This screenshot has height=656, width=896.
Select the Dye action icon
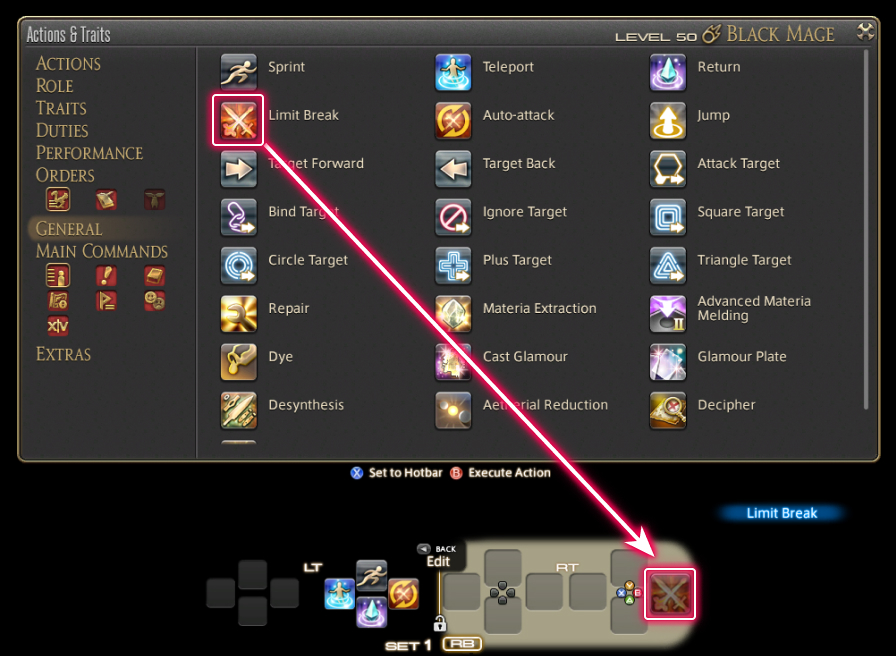239,362
